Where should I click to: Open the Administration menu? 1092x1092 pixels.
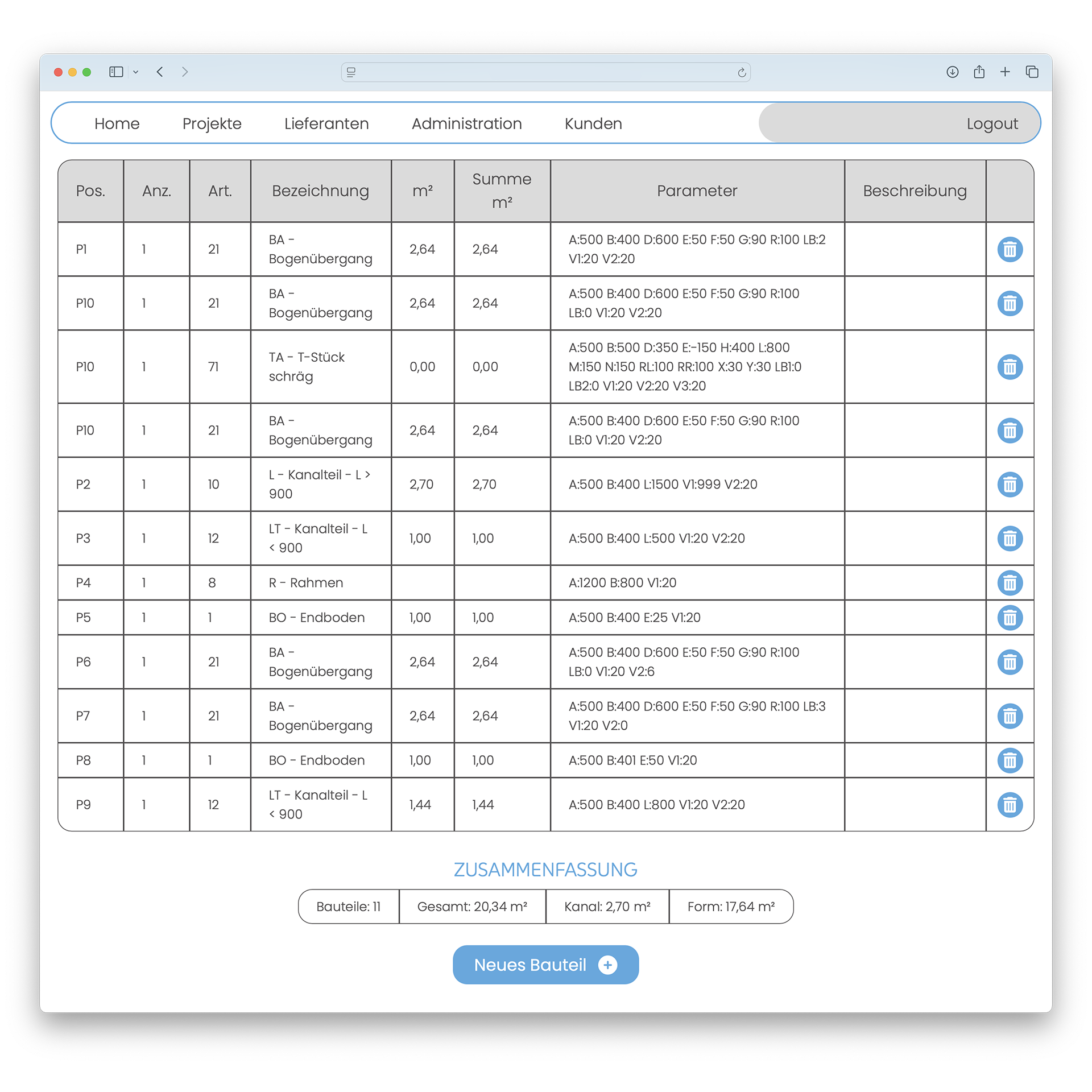[x=466, y=123]
